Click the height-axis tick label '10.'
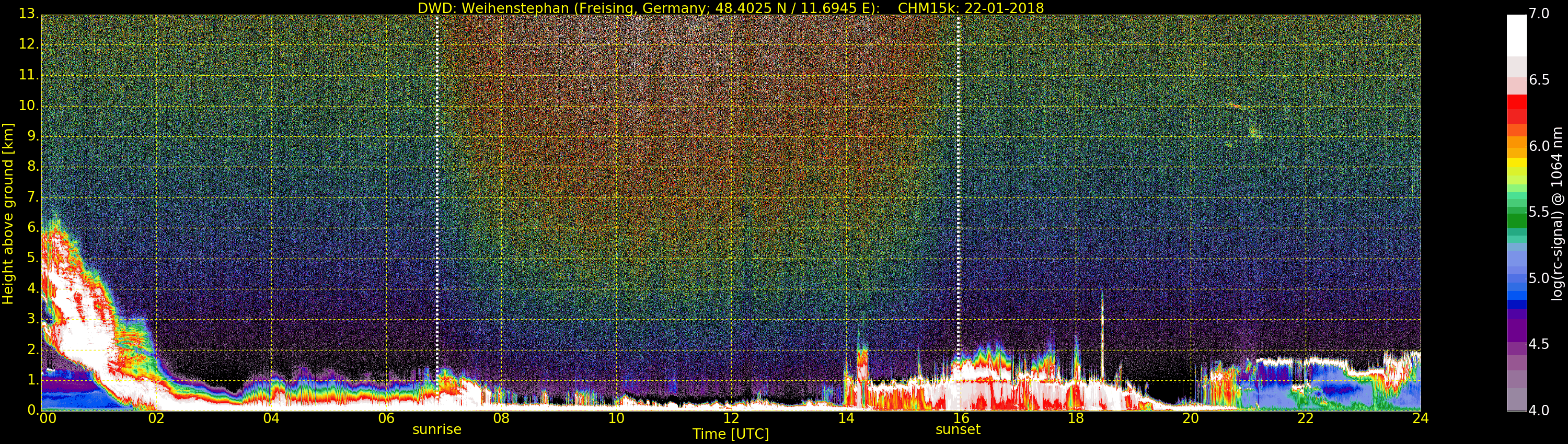1568x444 pixels. pos(29,105)
